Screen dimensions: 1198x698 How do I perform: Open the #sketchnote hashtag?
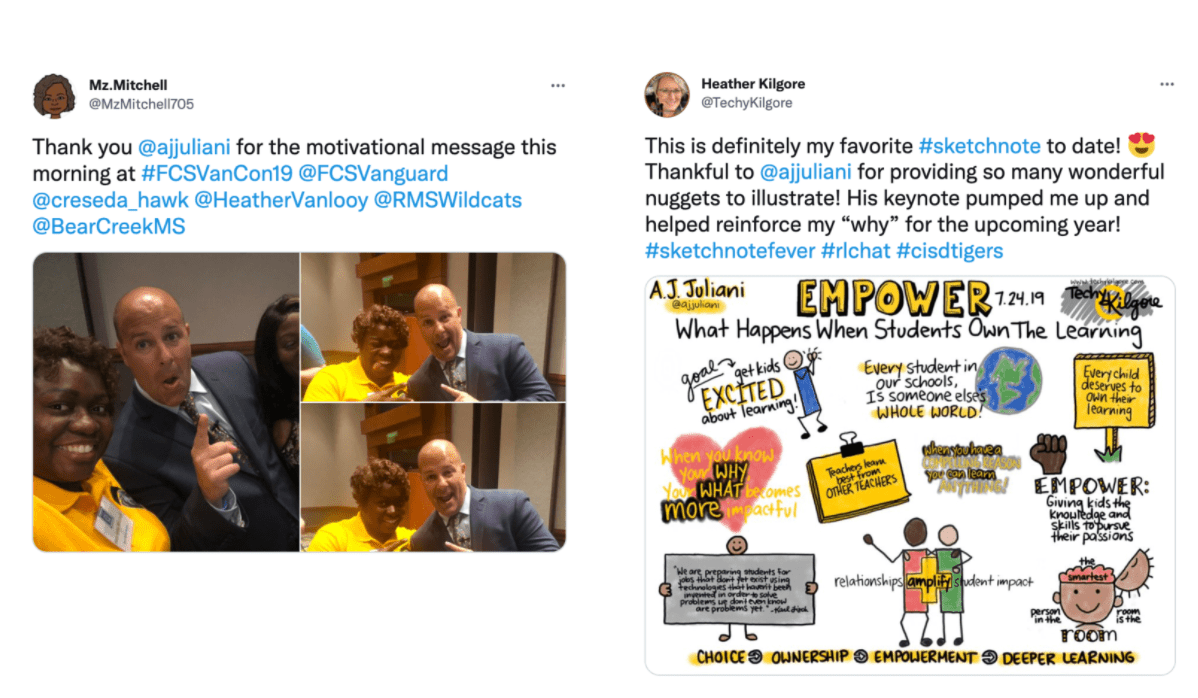(979, 146)
